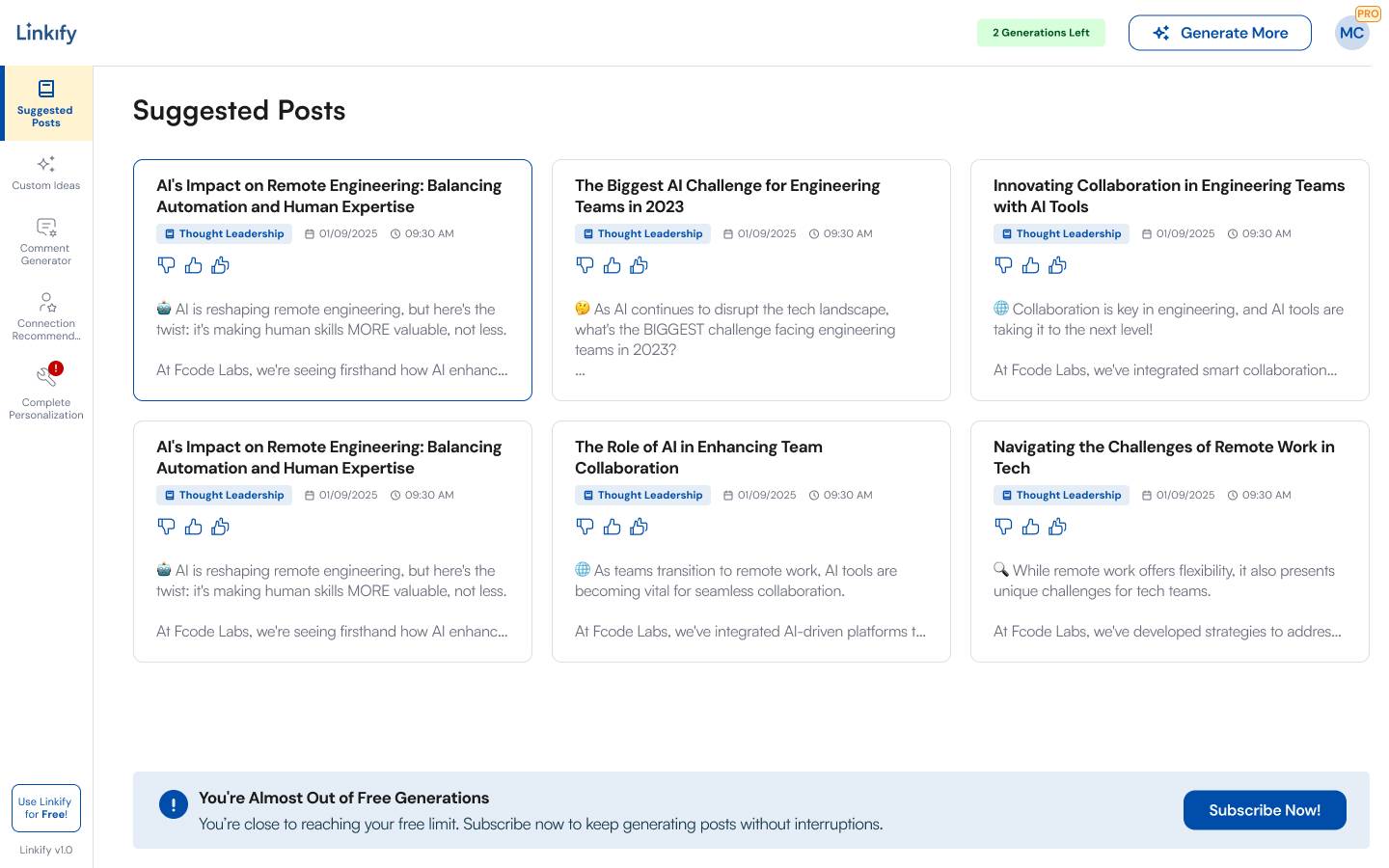The width and height of the screenshot is (1389, 868).
Task: Click the "Use Linkify for Free!" button
Action: (45, 808)
